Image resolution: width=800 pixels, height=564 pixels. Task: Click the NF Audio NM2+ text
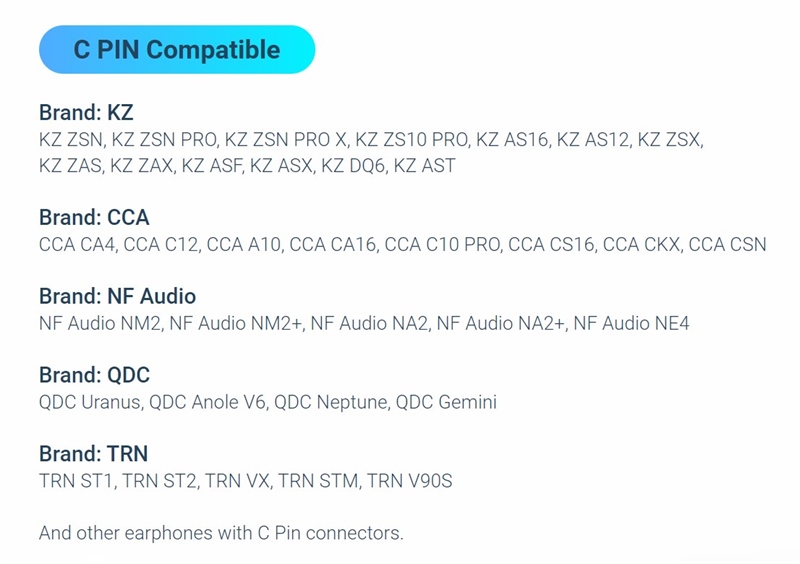point(236,323)
